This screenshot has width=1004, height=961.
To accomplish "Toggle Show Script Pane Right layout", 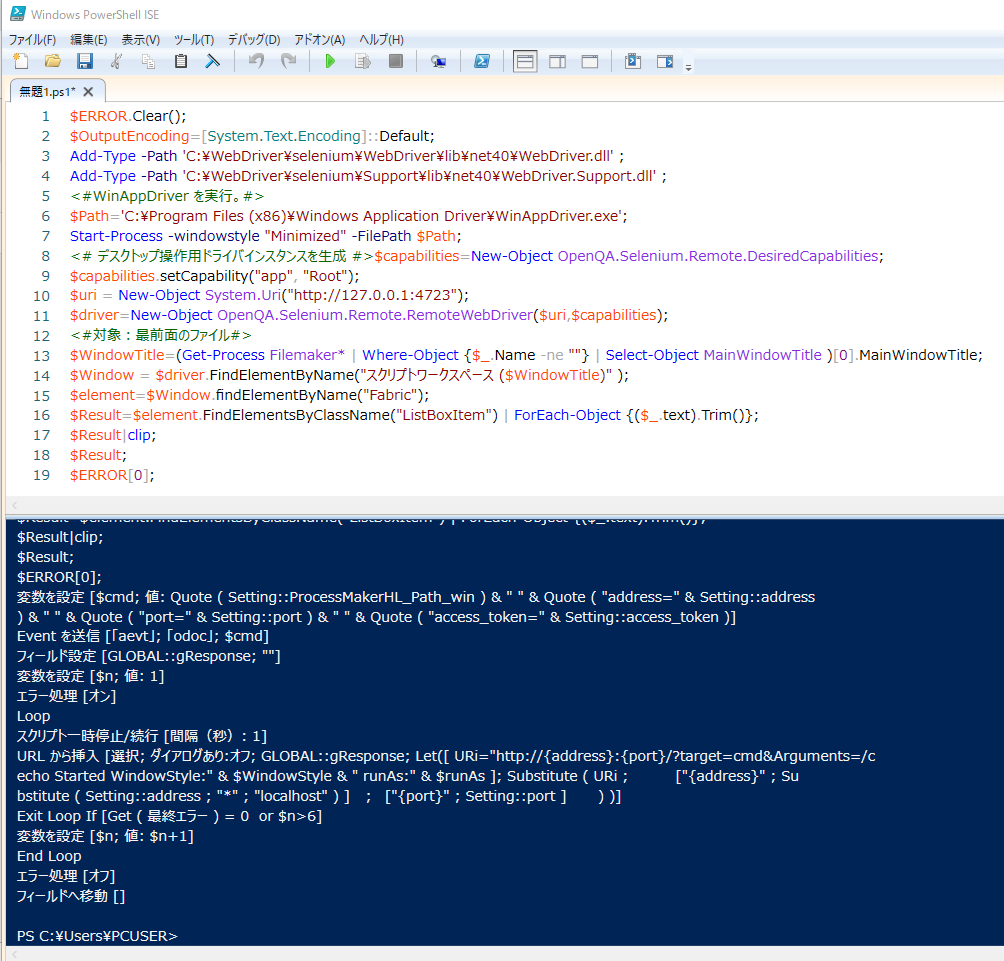I will click(557, 61).
